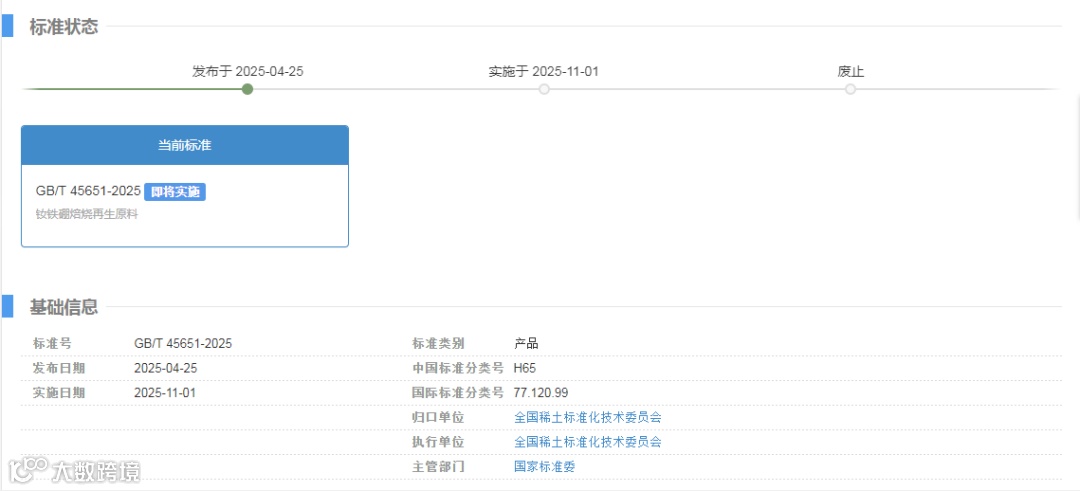
Task: Click GB/T 45651-2025 value beside 标准号
Action: coord(183,343)
